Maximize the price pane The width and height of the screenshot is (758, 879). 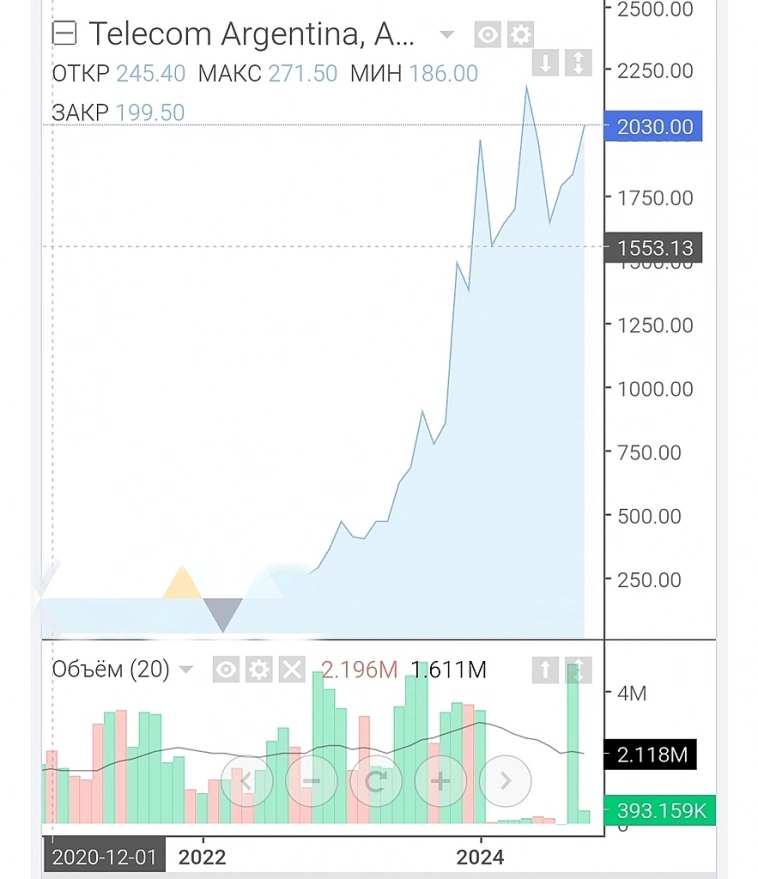coord(578,64)
